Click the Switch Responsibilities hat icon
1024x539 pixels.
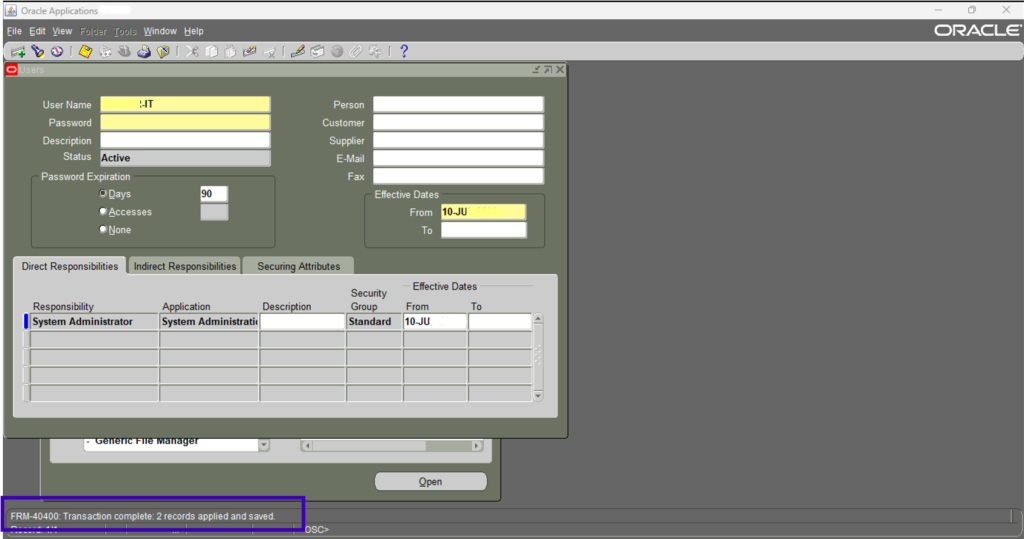pos(124,52)
